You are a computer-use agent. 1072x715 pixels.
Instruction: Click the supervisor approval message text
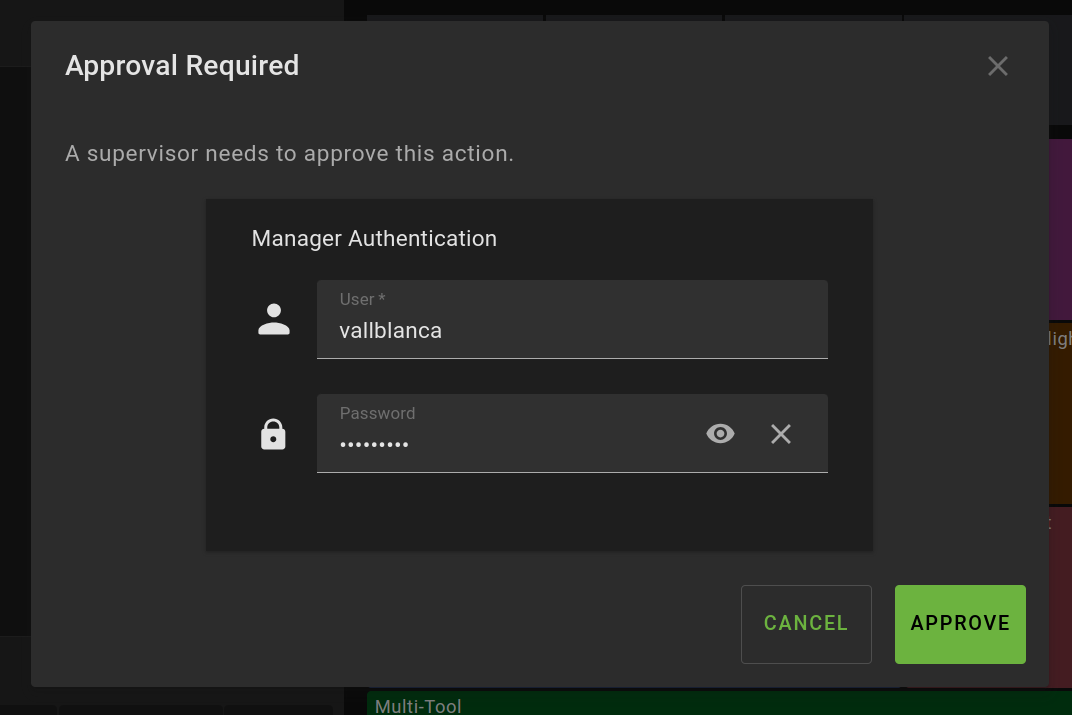click(289, 154)
